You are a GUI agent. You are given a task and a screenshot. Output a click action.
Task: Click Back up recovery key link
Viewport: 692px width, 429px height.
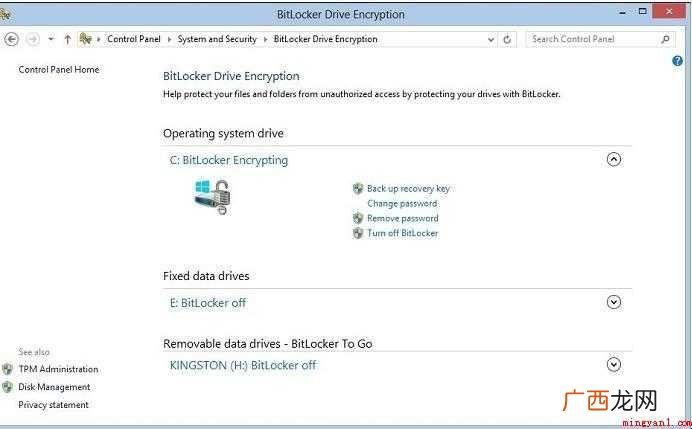tap(408, 188)
